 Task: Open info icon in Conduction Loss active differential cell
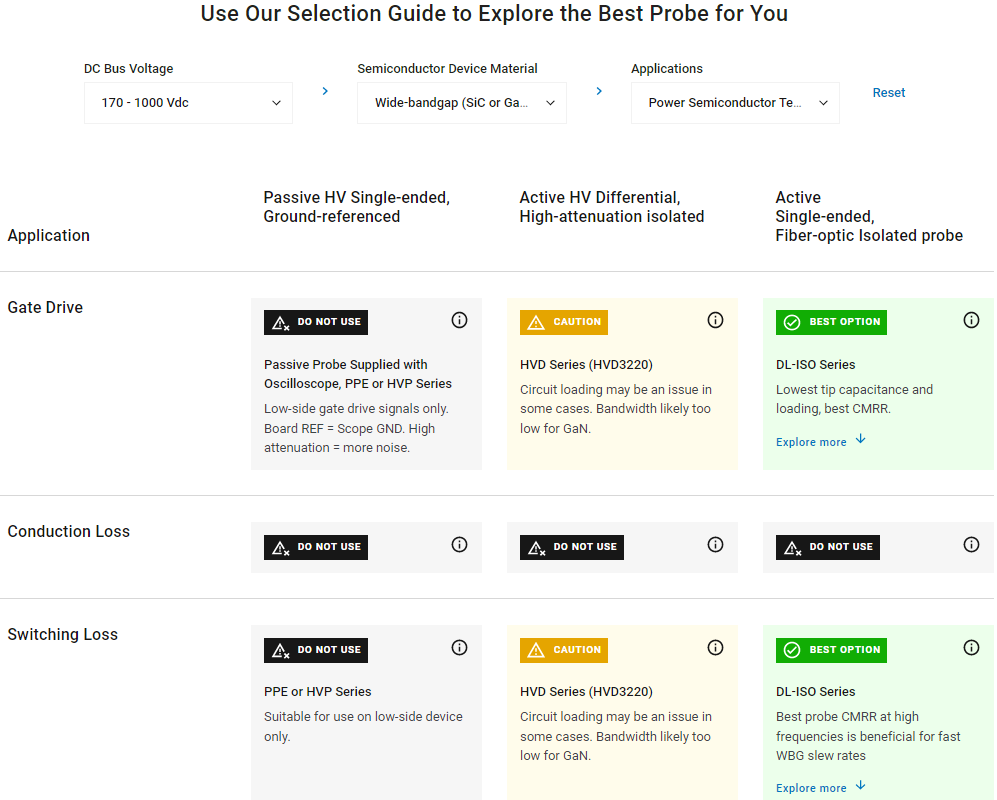pyautogui.click(x=715, y=545)
